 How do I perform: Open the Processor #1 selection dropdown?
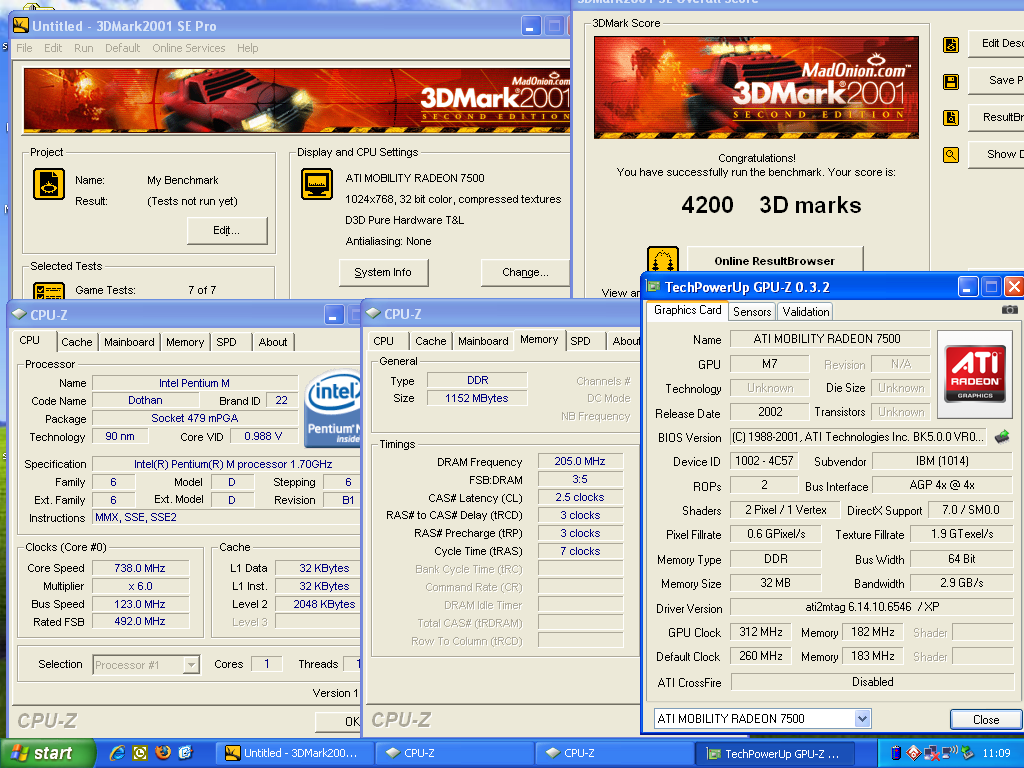point(191,665)
